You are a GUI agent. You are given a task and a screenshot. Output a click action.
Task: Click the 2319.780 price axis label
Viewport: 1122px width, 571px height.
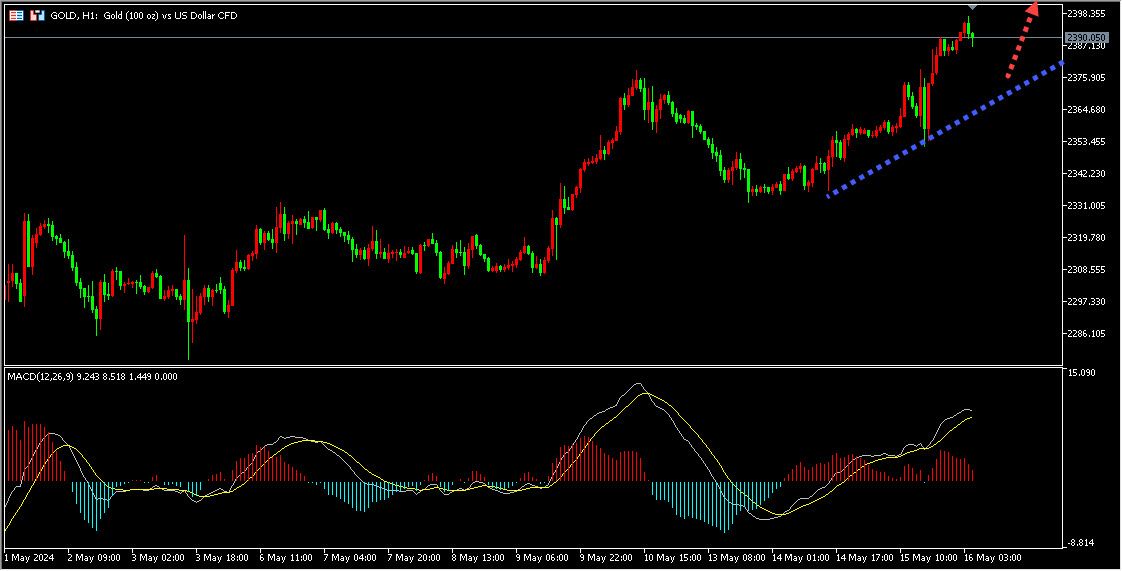pos(1086,238)
